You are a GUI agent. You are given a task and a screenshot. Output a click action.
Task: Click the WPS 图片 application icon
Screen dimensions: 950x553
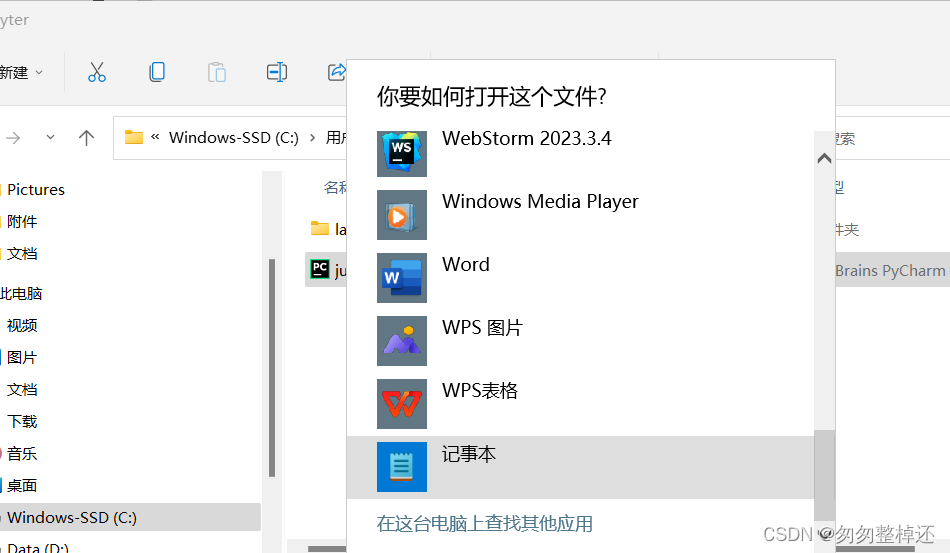coord(402,341)
